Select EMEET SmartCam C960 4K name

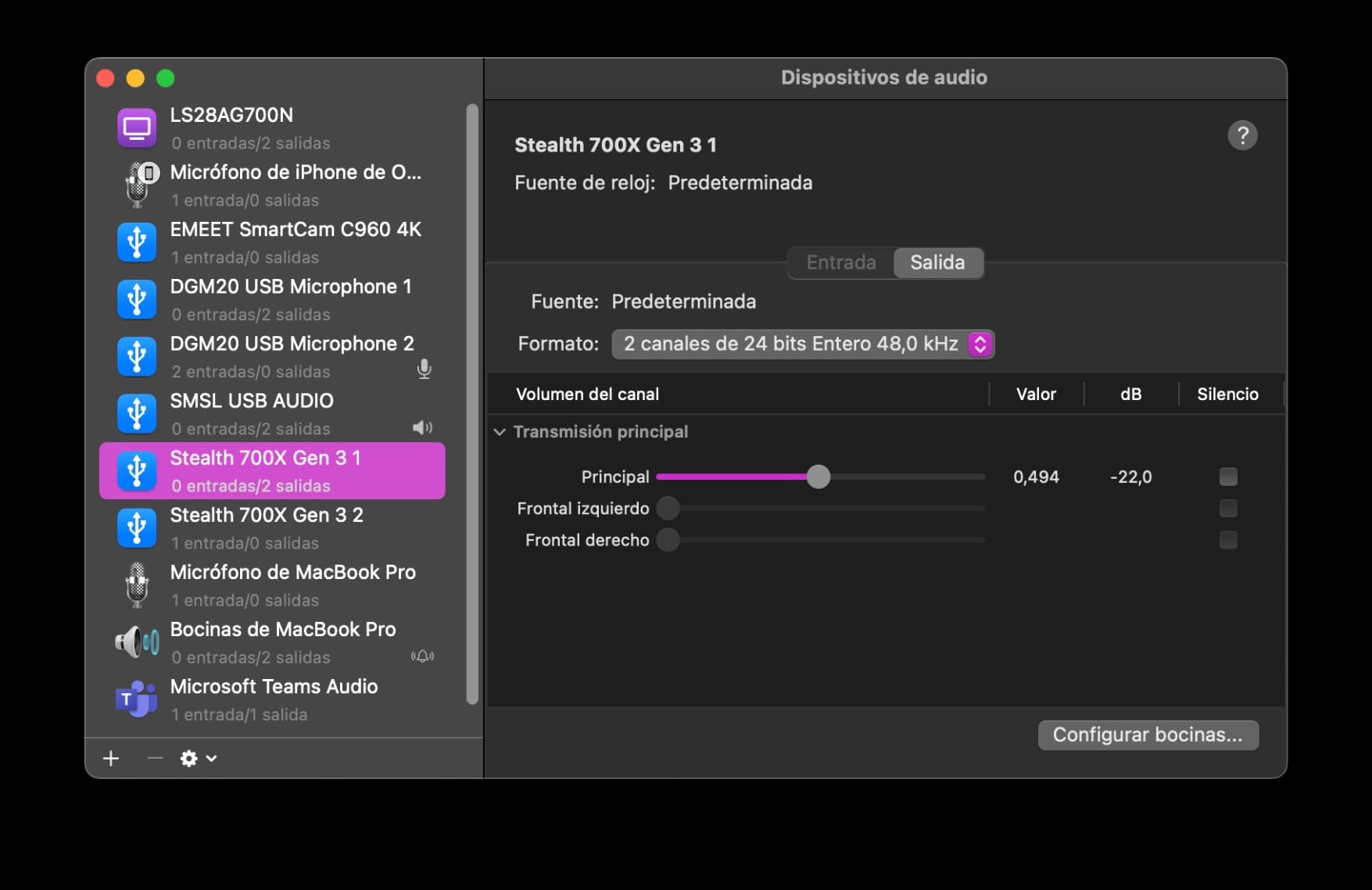[x=296, y=229]
